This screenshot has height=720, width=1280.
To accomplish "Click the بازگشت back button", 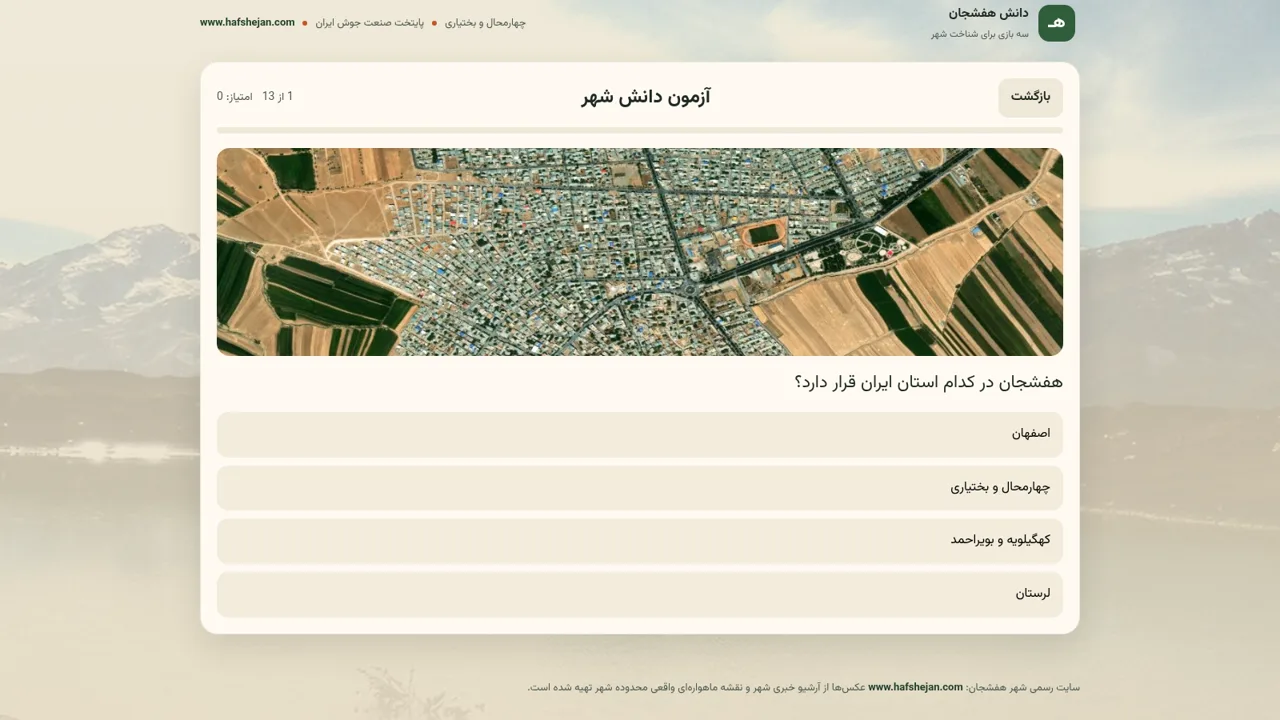I will pyautogui.click(x=1030, y=97).
